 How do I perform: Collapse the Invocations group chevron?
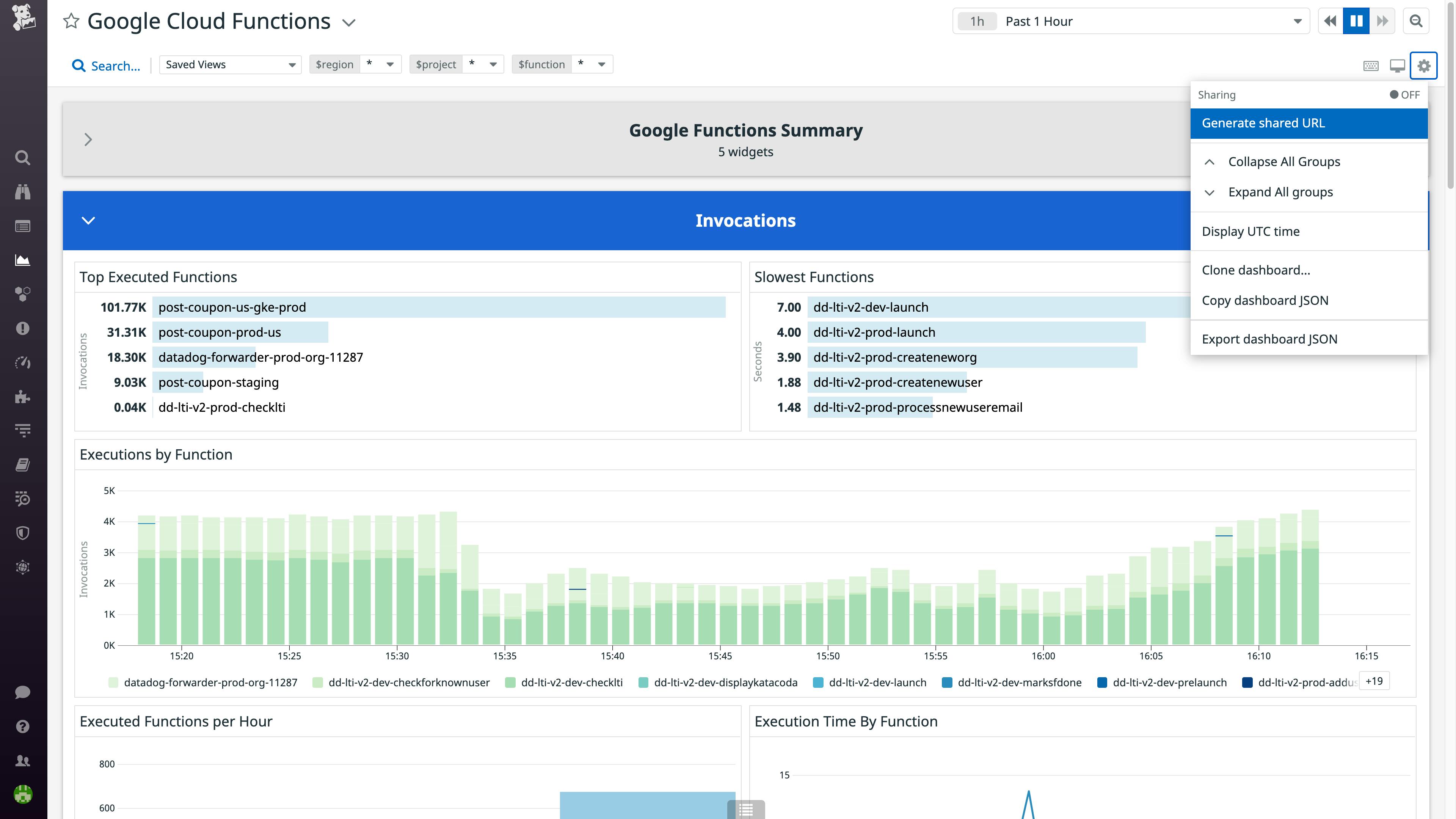point(88,220)
